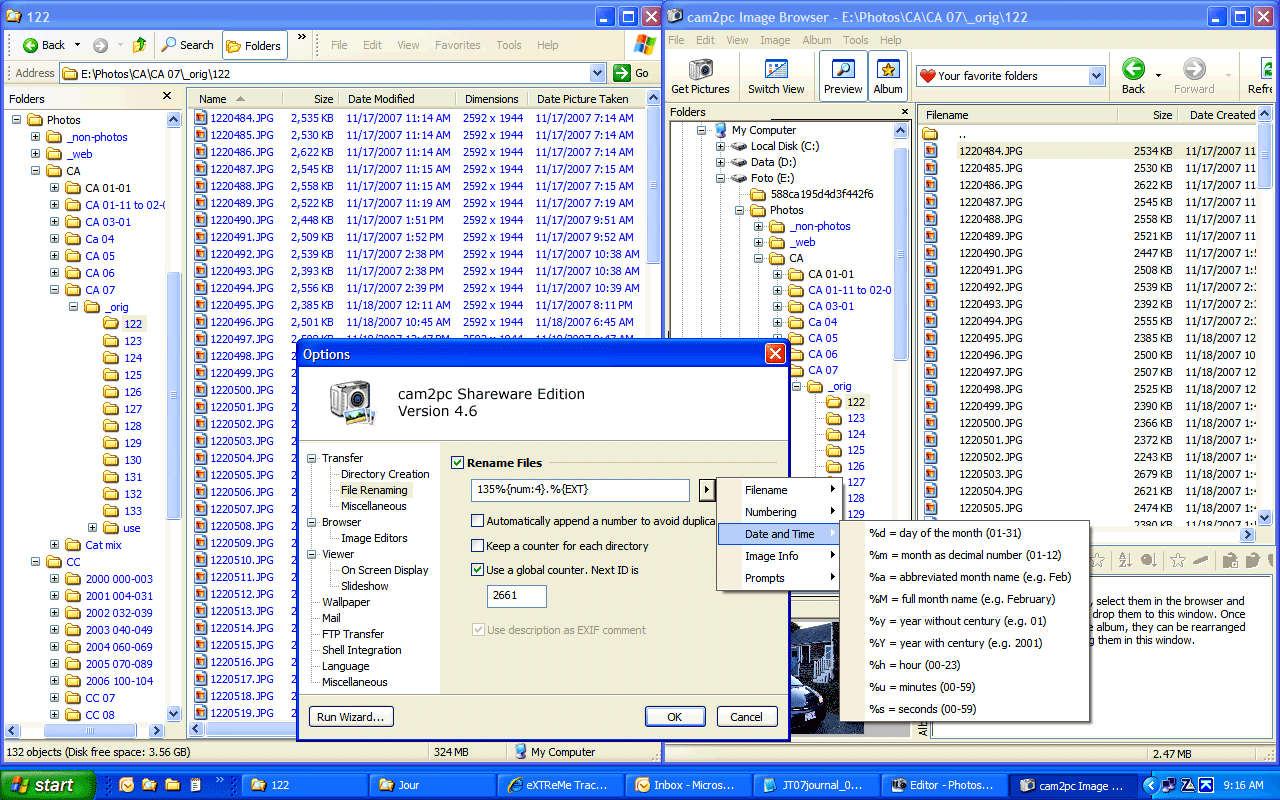Open Your favorite folders dropdown in cam2pc
1280x800 pixels.
1095,76
